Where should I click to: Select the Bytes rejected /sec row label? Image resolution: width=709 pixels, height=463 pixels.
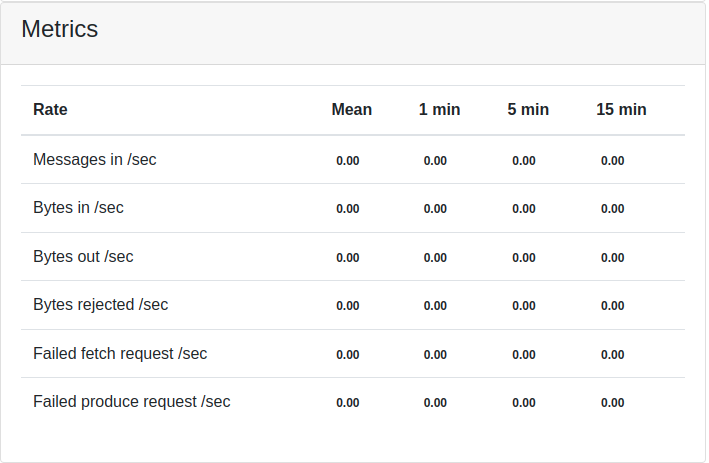100,305
